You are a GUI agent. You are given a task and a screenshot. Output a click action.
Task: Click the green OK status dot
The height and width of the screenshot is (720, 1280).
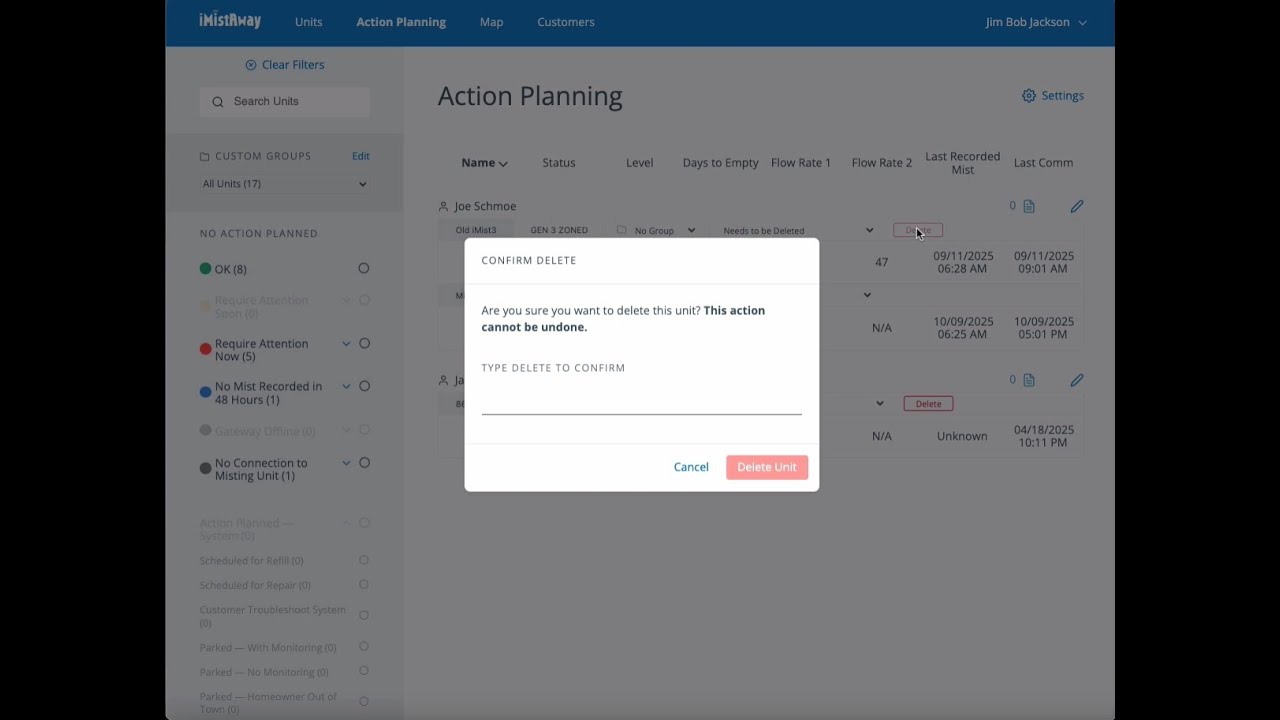tap(205, 269)
